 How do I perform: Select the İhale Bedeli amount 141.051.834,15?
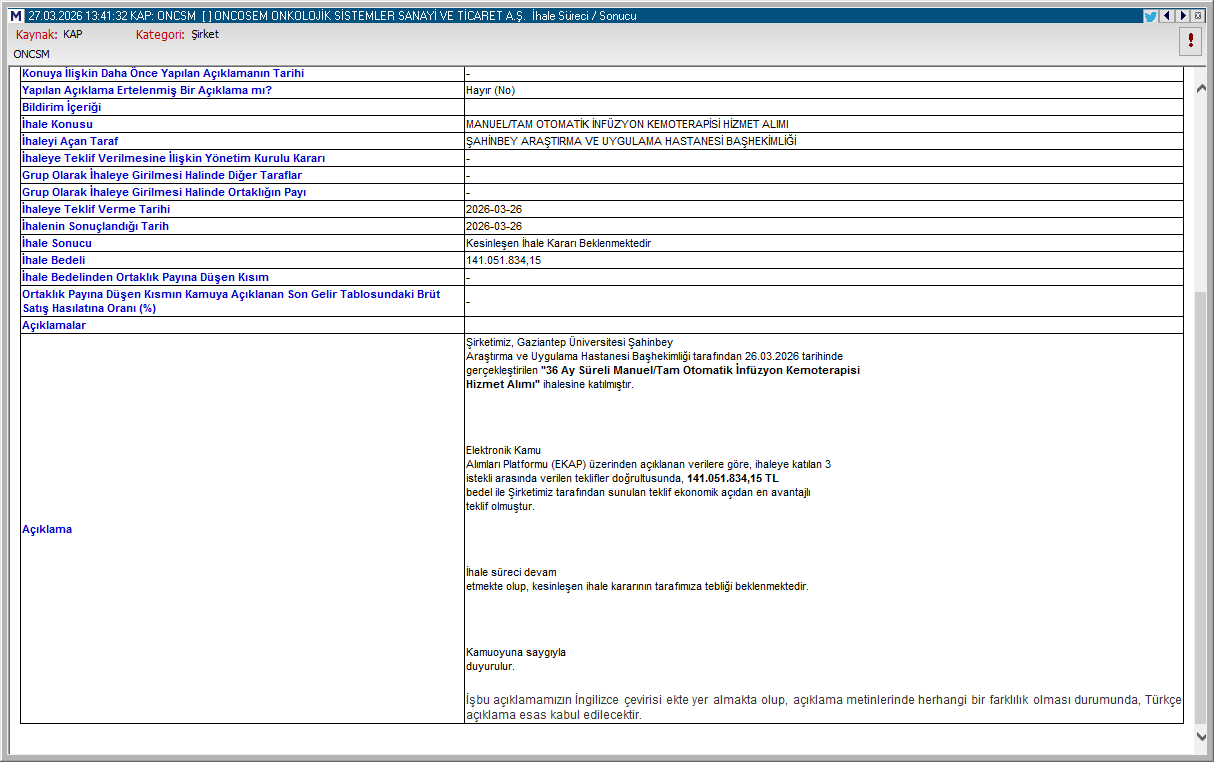pos(503,260)
